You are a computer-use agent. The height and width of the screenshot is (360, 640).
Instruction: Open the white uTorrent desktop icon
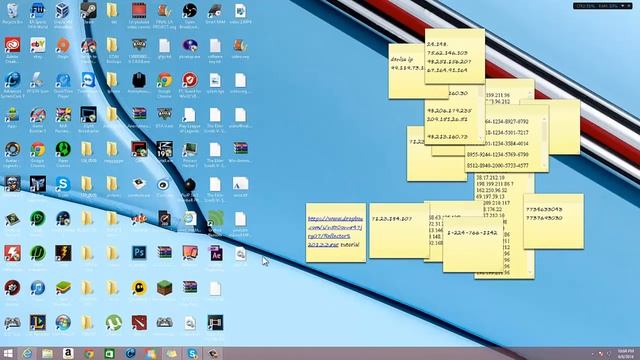click(x=113, y=322)
